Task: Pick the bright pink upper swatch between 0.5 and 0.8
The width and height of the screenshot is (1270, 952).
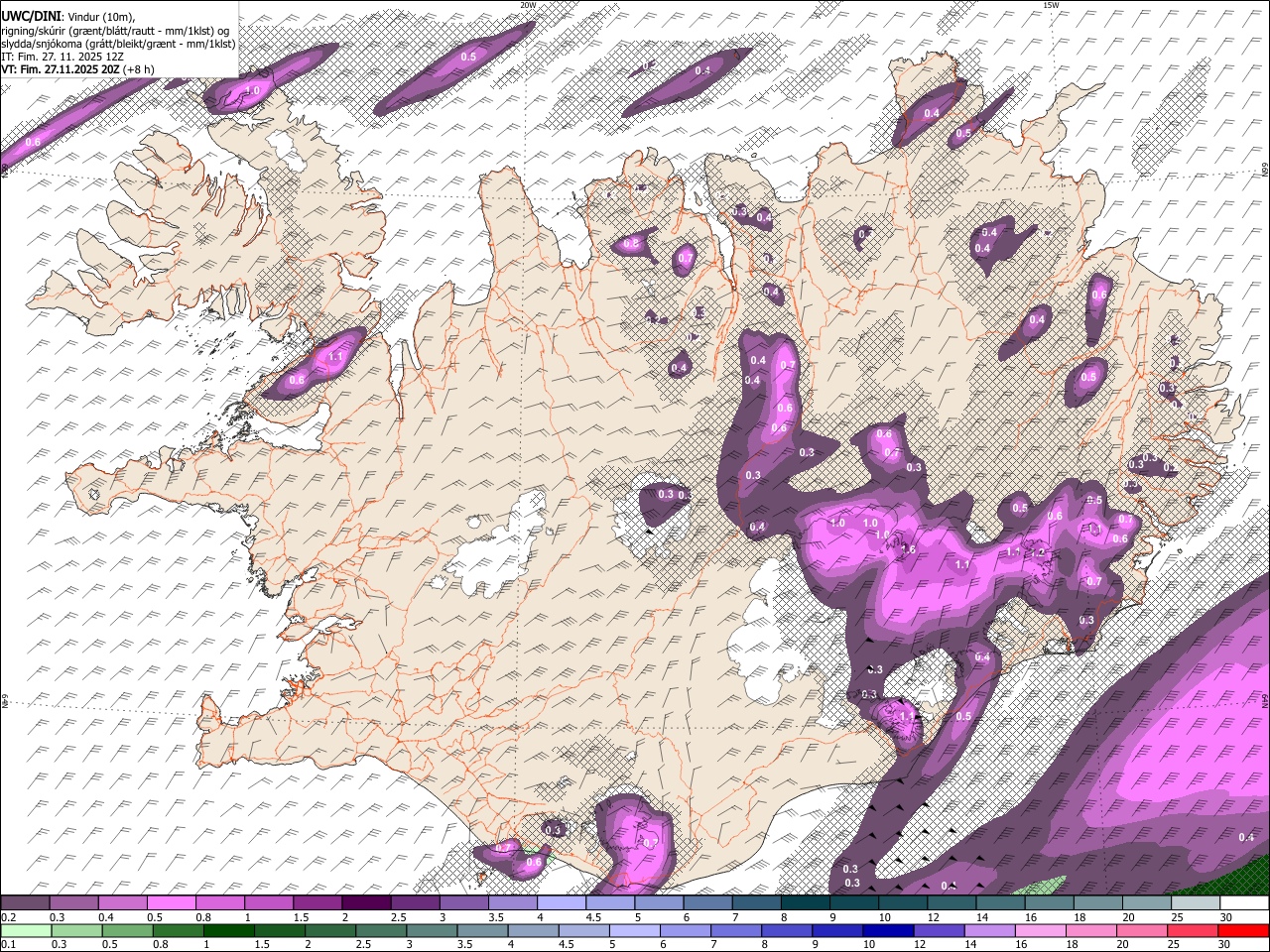Action: [171, 903]
